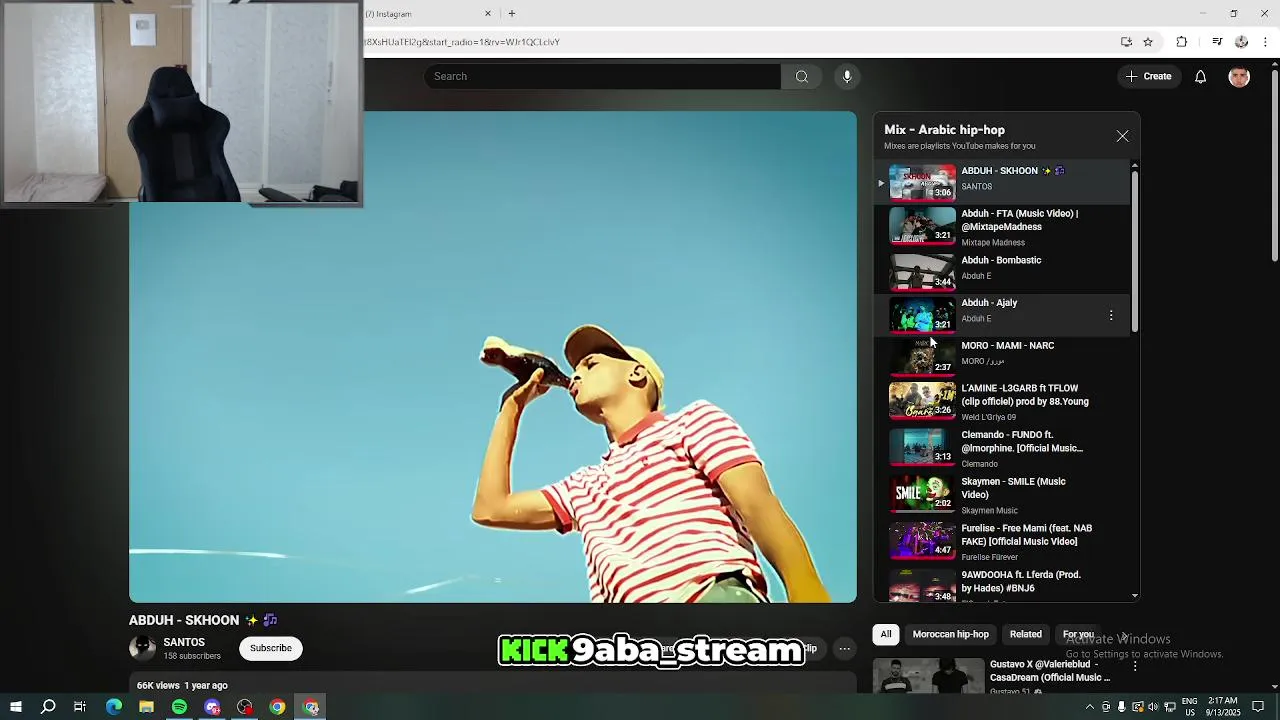The width and height of the screenshot is (1280, 720).
Task: Open SANTOS channel name link
Action: point(184,642)
